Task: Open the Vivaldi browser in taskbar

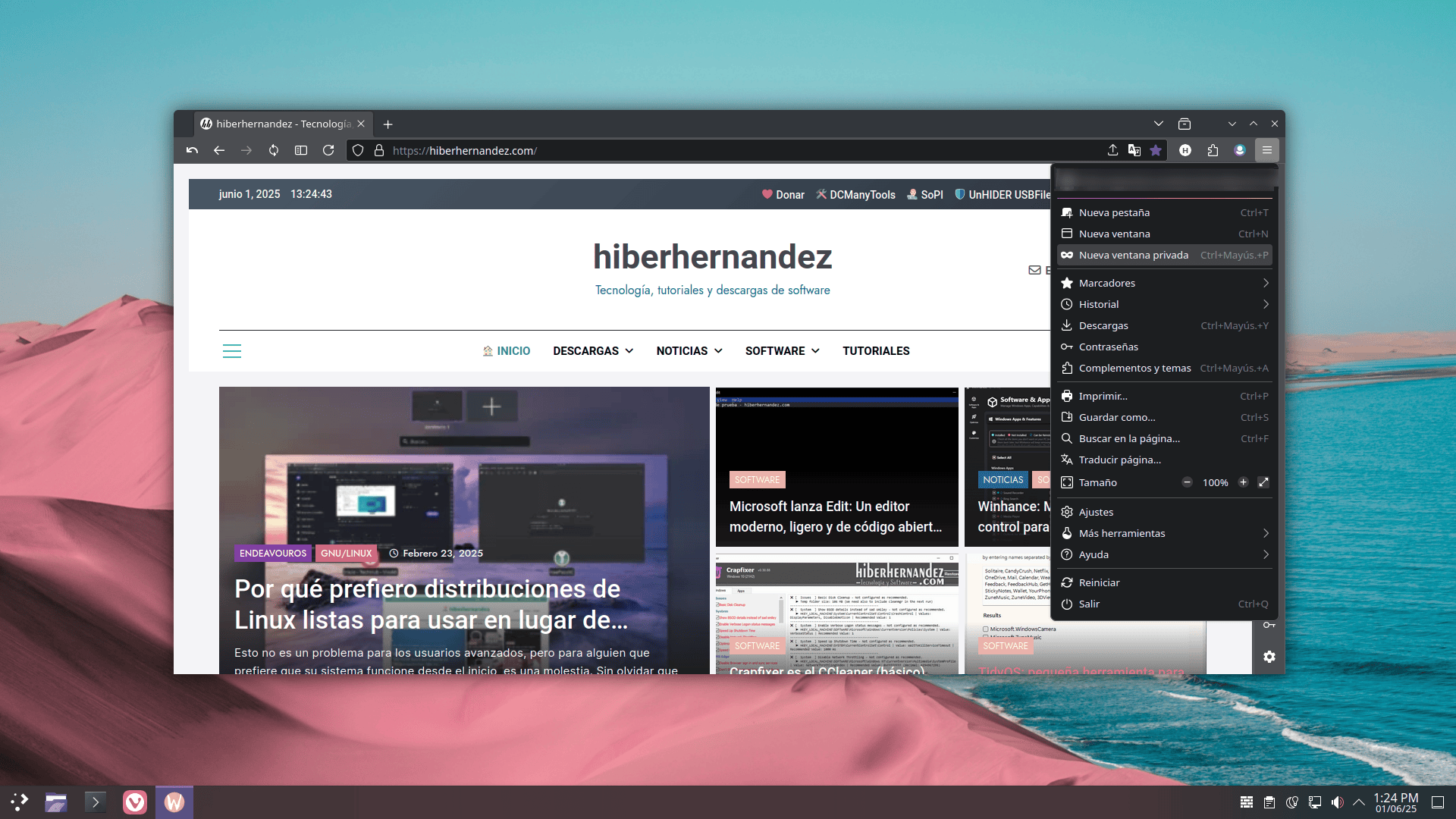Action: [x=135, y=802]
